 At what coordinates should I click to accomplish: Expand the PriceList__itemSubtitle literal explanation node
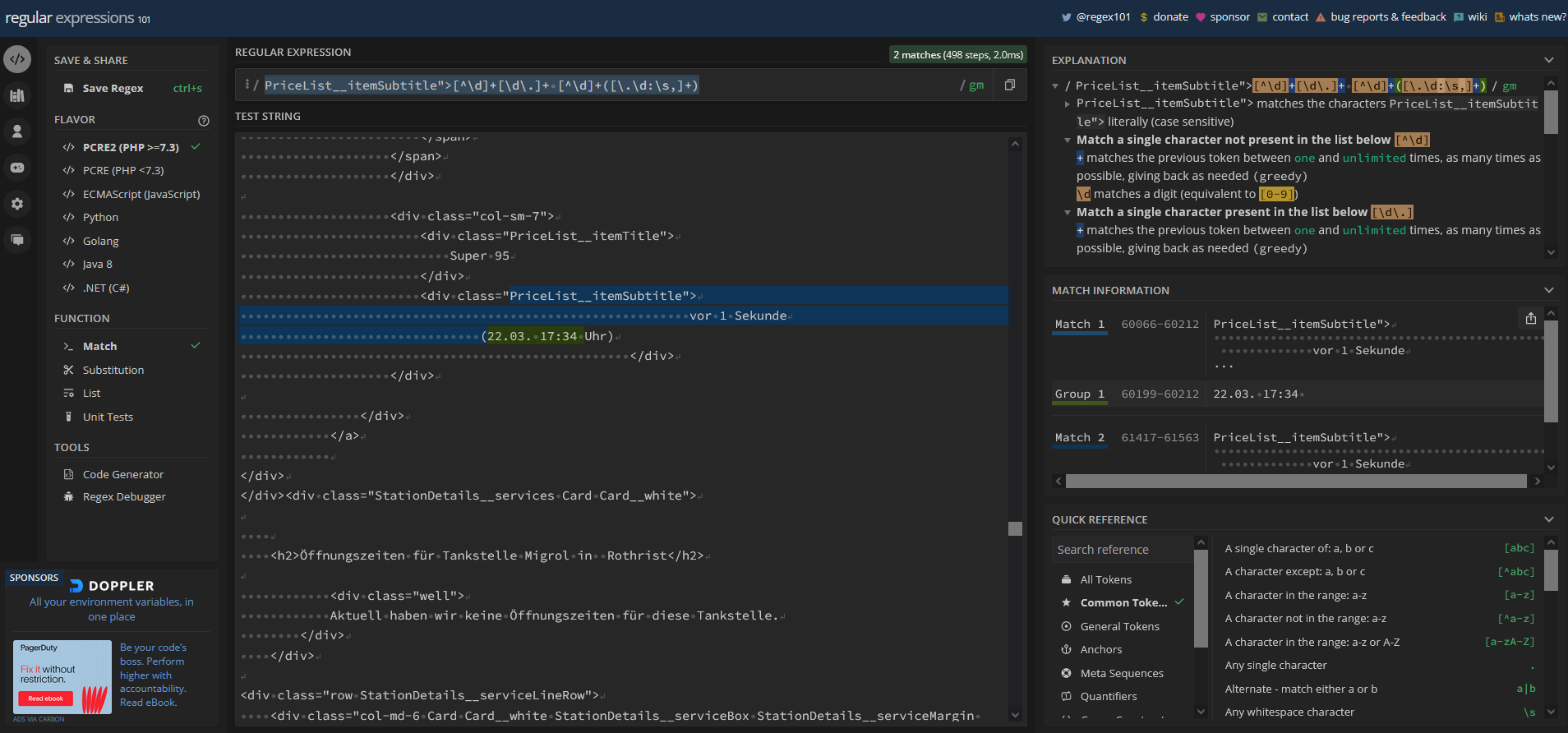(x=1067, y=104)
